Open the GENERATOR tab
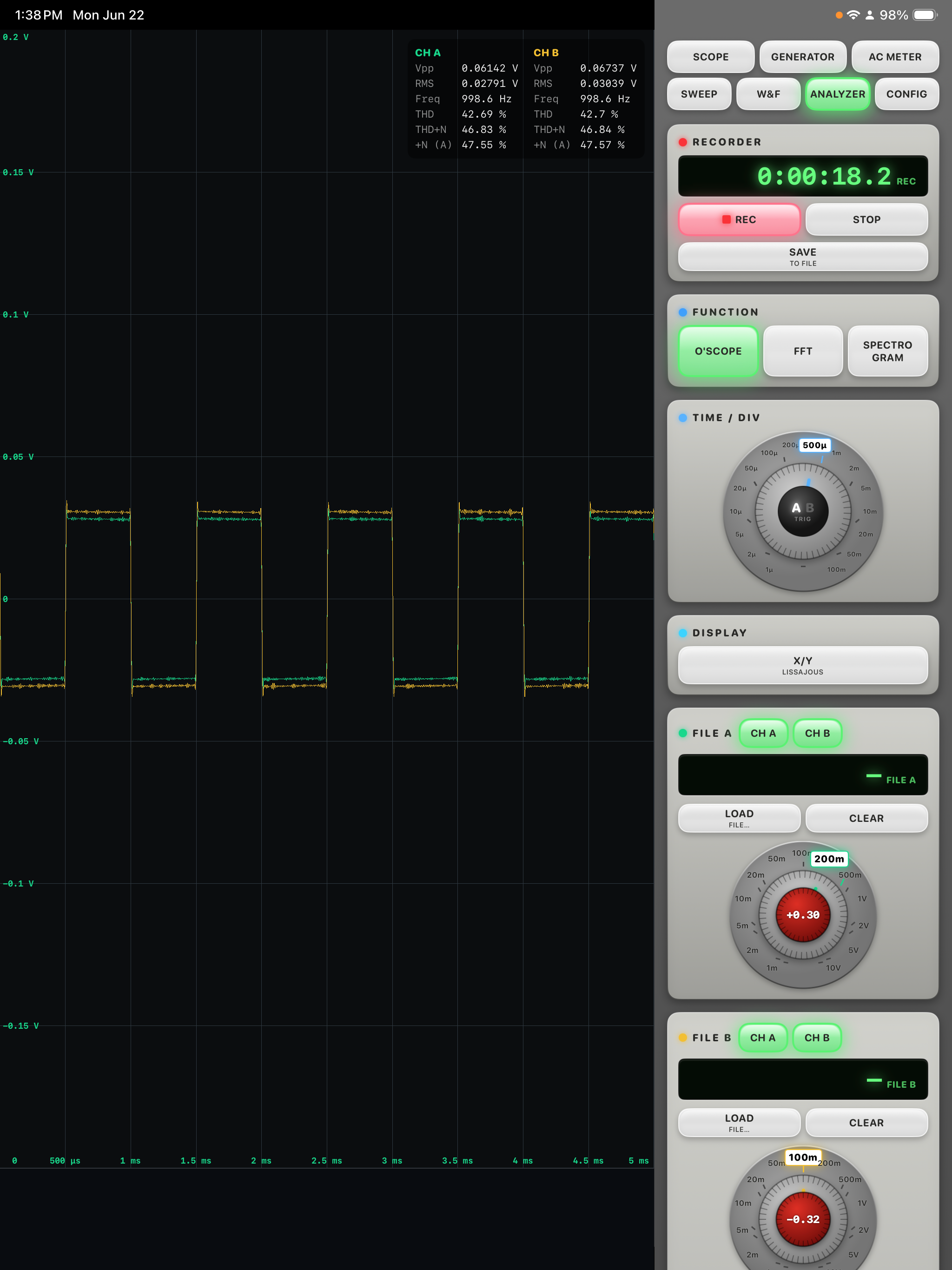952x1270 pixels. 802,57
